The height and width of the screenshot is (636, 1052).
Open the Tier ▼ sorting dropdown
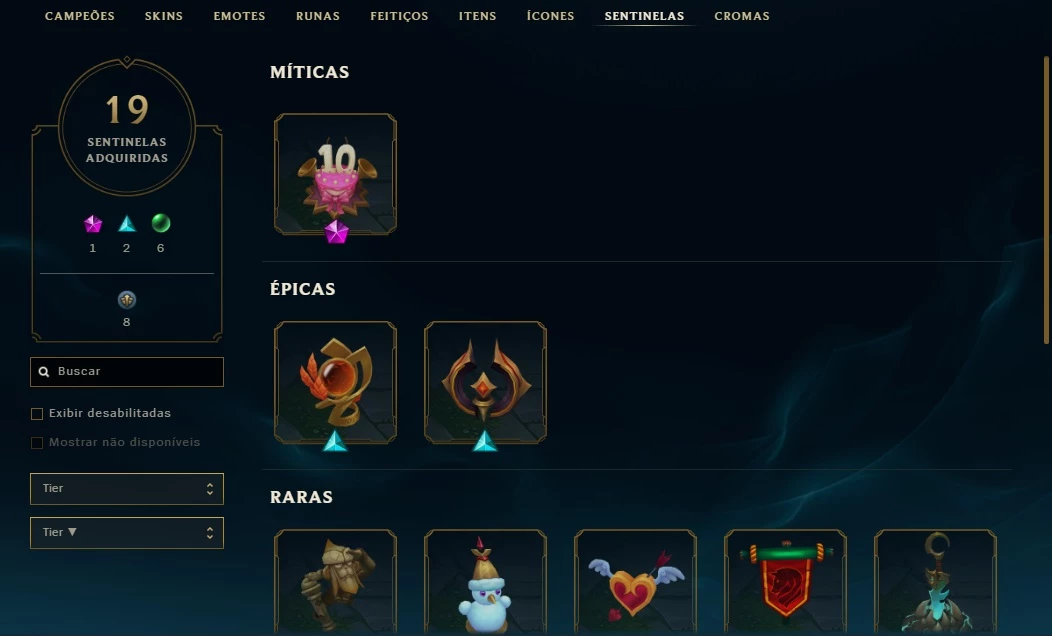[127, 533]
